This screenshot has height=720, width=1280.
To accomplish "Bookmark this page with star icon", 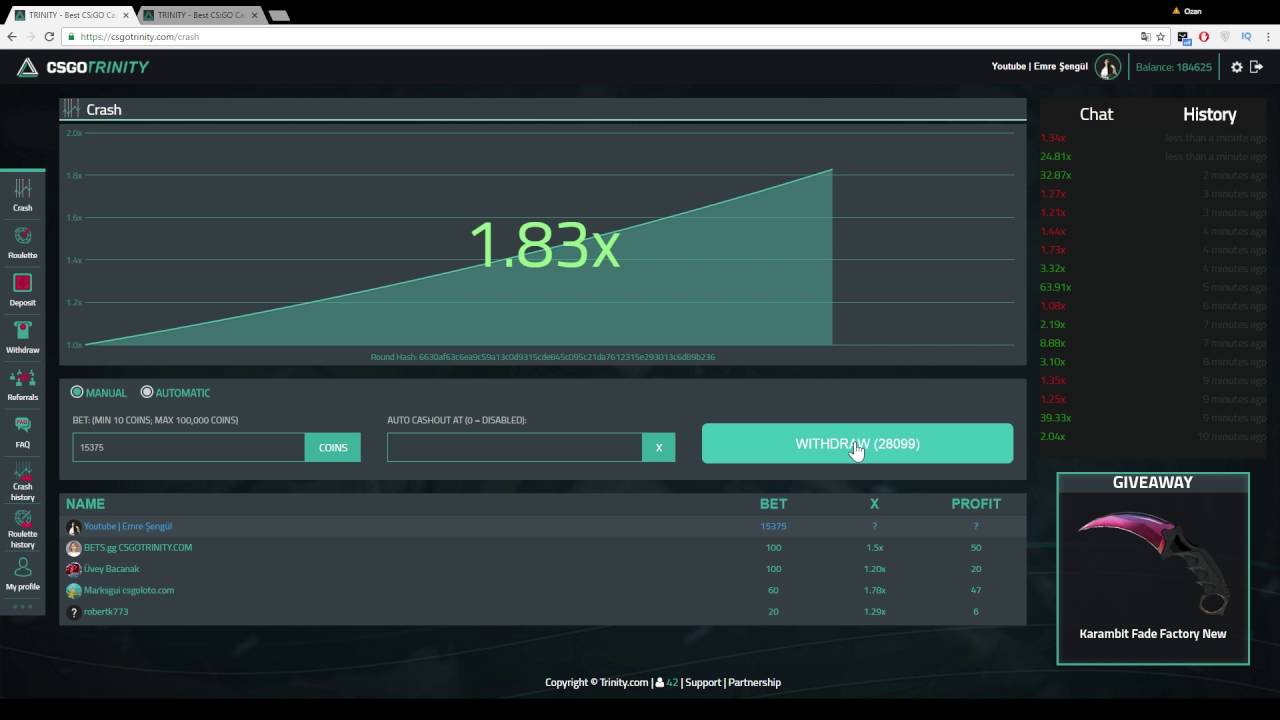I will (1160, 36).
